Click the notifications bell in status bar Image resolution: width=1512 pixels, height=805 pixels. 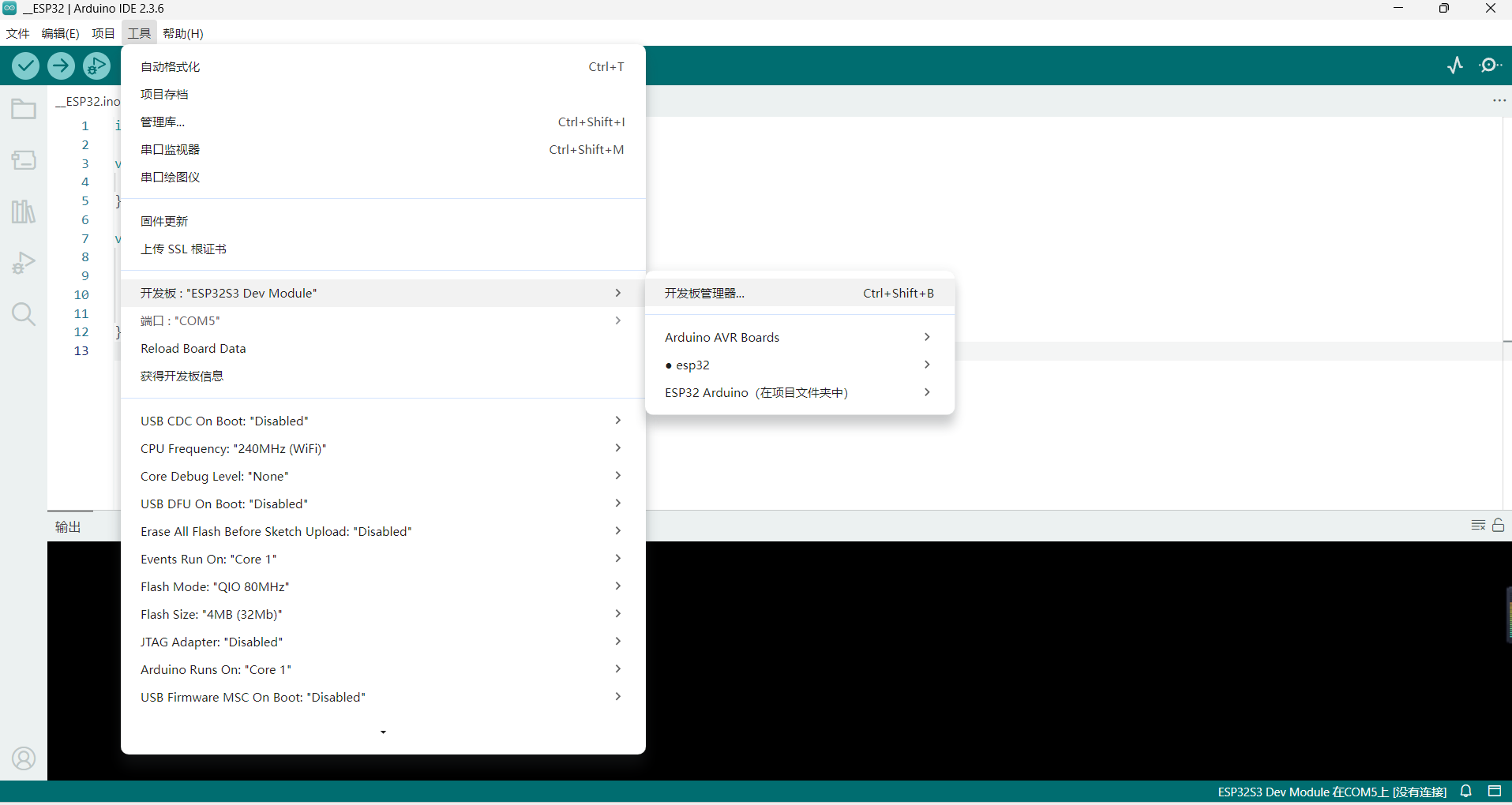[x=1466, y=792]
